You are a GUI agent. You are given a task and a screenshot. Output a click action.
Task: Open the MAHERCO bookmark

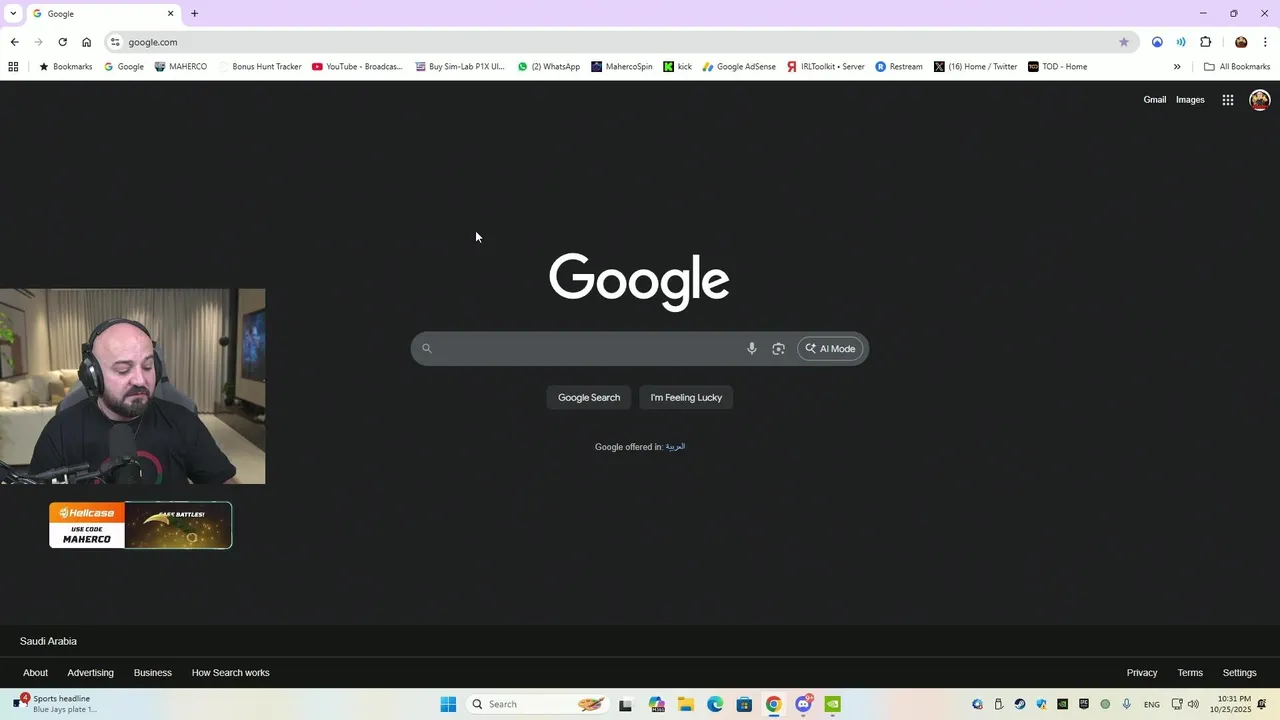[181, 67]
